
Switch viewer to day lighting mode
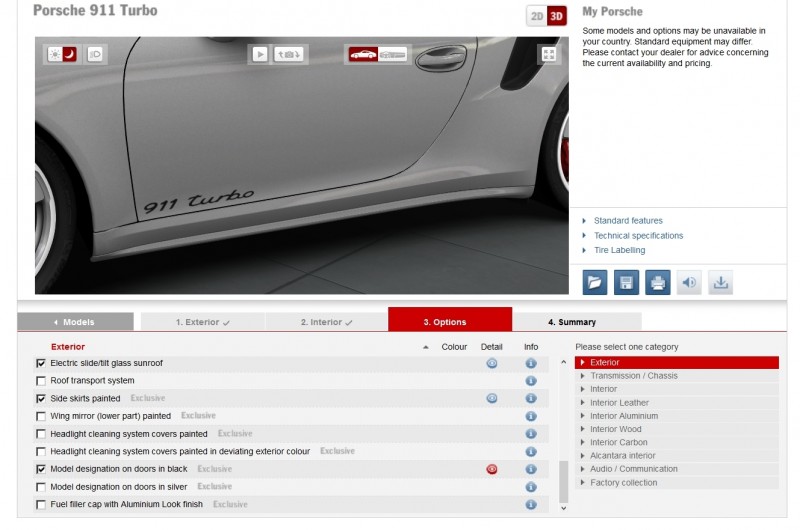point(55,54)
